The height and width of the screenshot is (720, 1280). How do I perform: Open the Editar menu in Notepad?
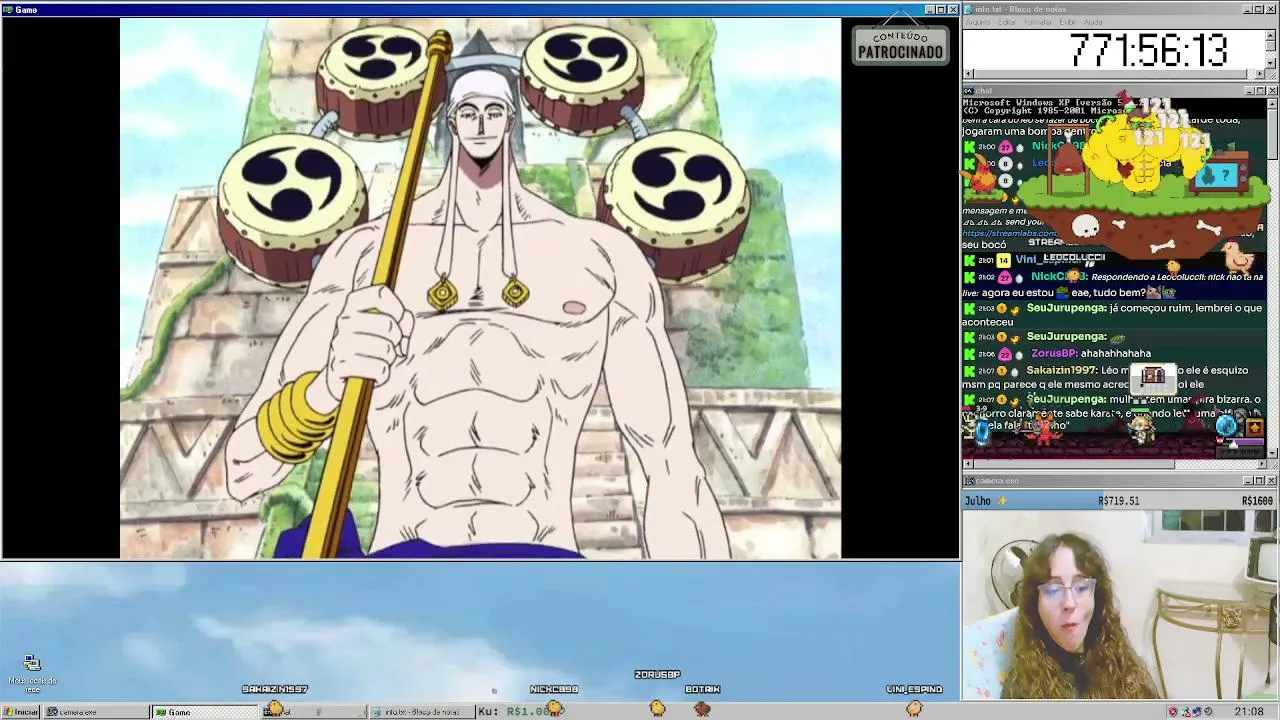[1007, 22]
